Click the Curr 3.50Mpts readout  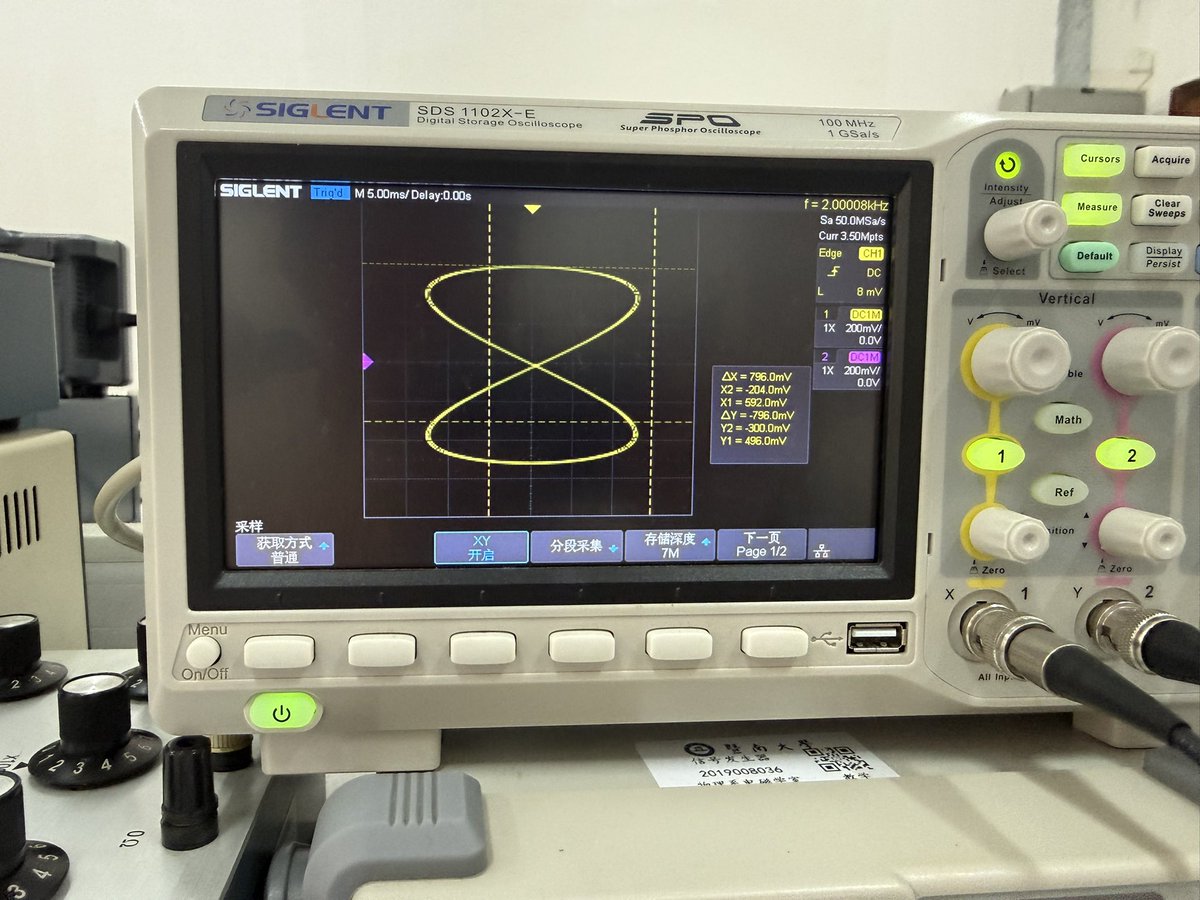coord(852,236)
